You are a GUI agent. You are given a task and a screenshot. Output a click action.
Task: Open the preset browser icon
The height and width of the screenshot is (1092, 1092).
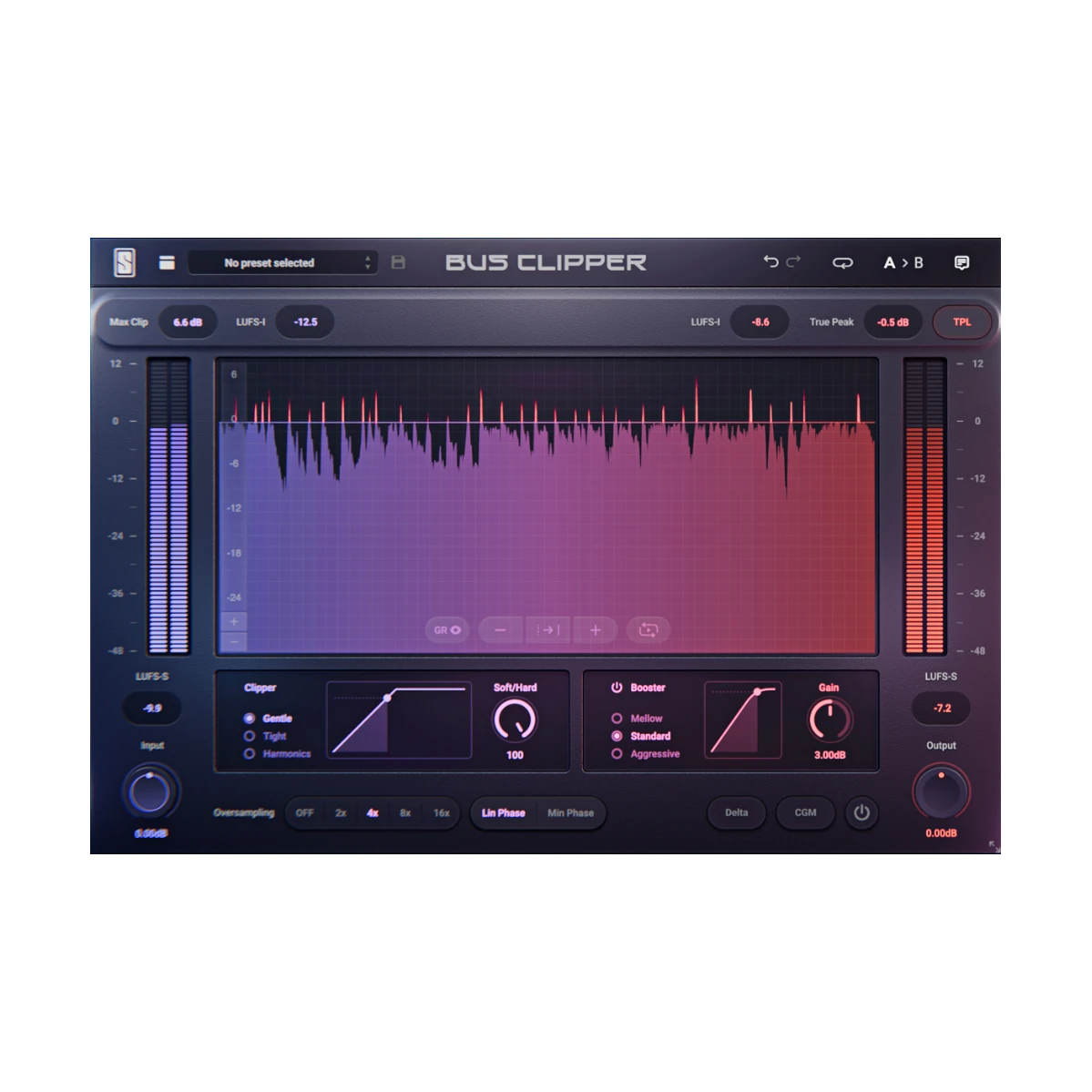click(167, 262)
